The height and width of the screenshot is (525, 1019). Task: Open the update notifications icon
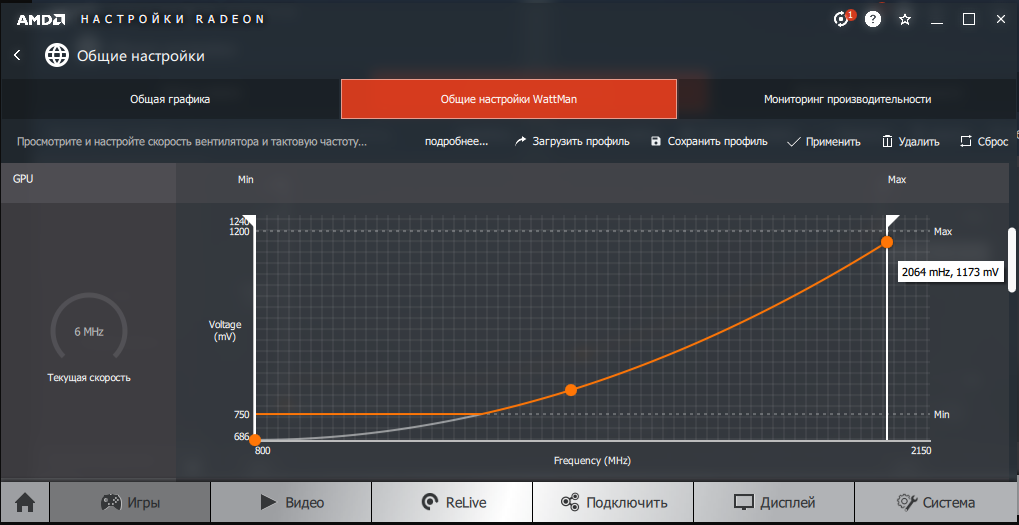click(843, 19)
